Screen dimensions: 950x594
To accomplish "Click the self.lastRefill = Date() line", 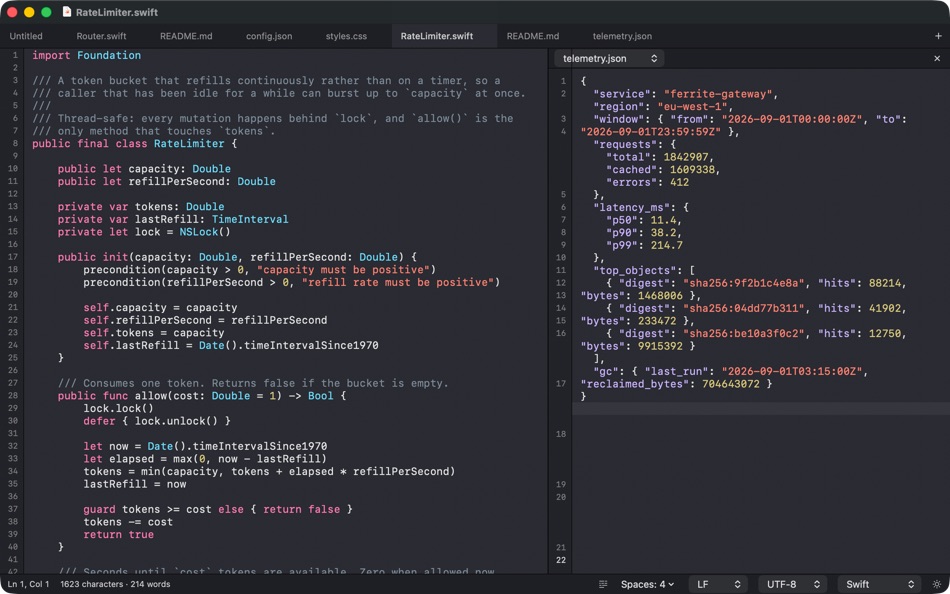I will coord(231,345).
